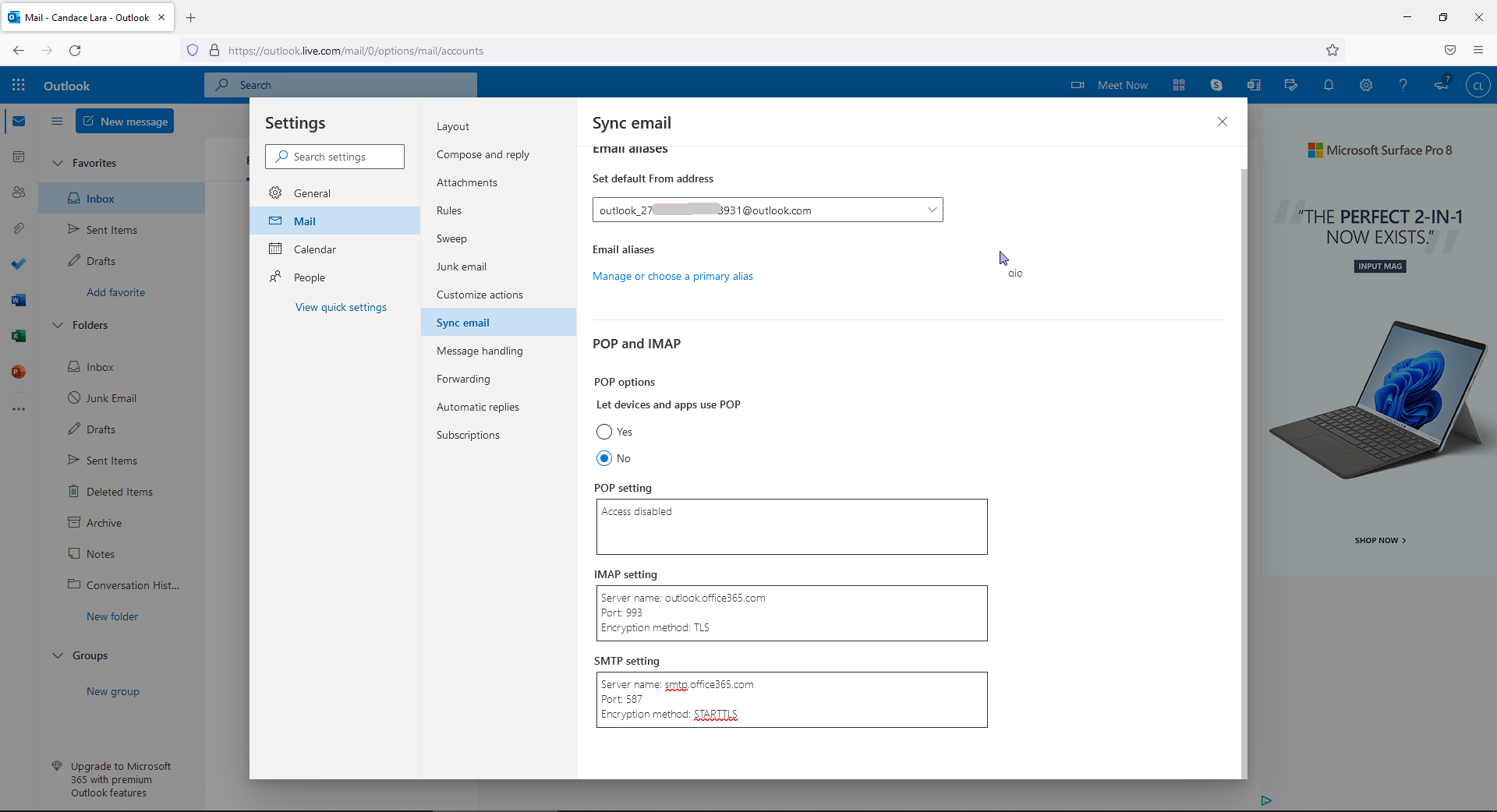Screen dimensions: 1497x812
Task: Open the QR code apps icon
Action: coord(1179,85)
